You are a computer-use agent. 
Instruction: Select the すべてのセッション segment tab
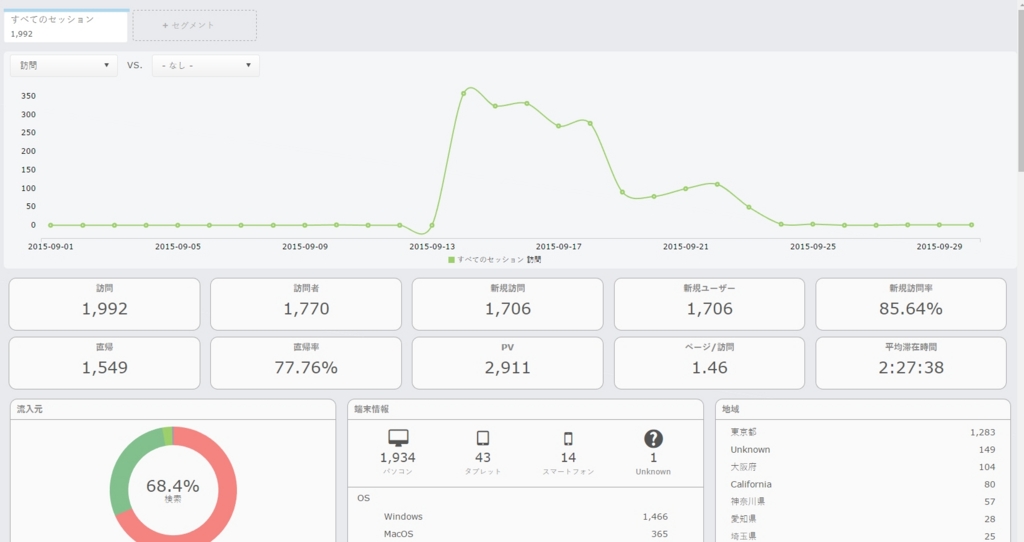point(66,26)
